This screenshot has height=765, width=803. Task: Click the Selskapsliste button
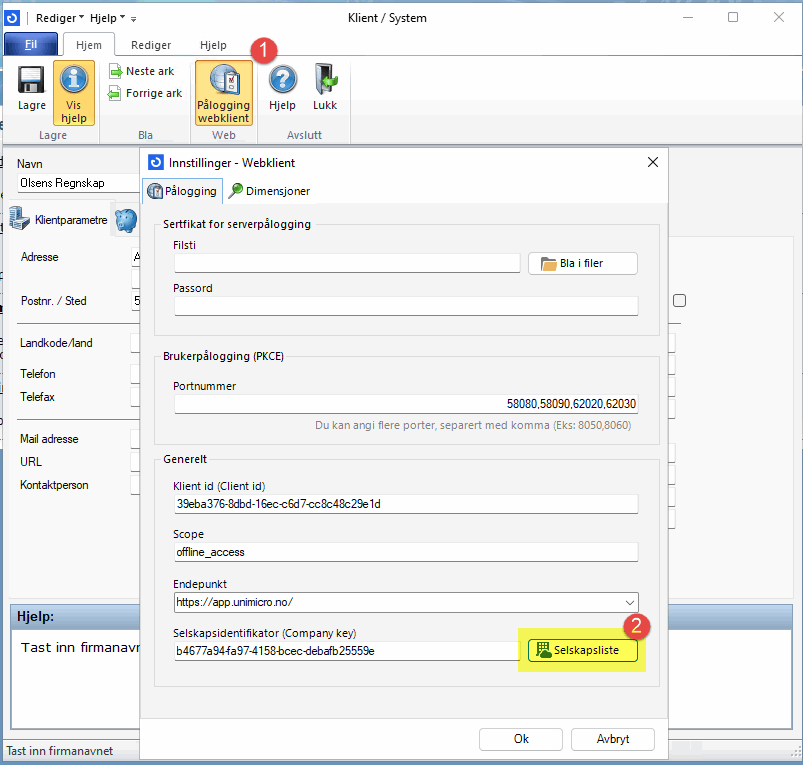pos(583,650)
